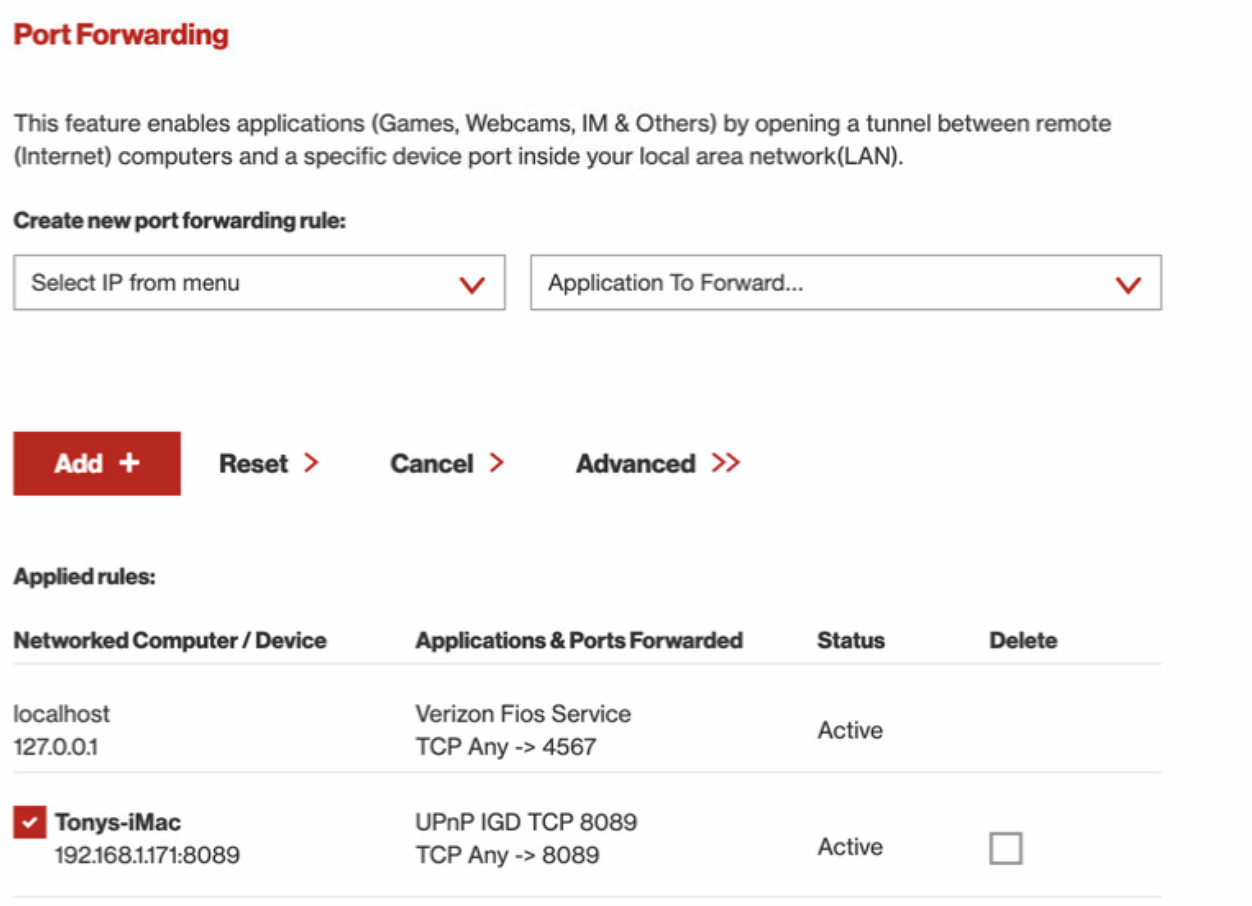
Task: Uncheck the Tonys-iMac rule checkbox
Action: click(29, 823)
